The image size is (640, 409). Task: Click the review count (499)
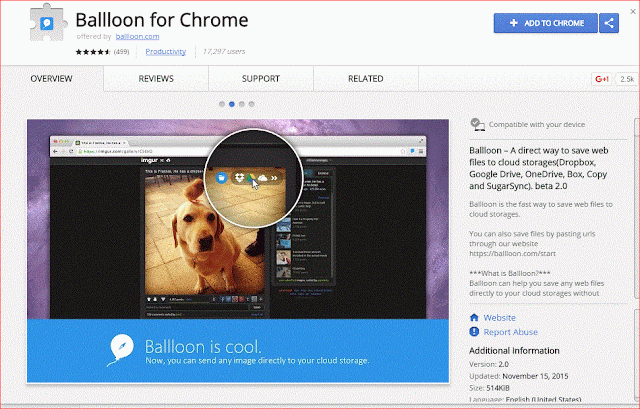coord(121,52)
